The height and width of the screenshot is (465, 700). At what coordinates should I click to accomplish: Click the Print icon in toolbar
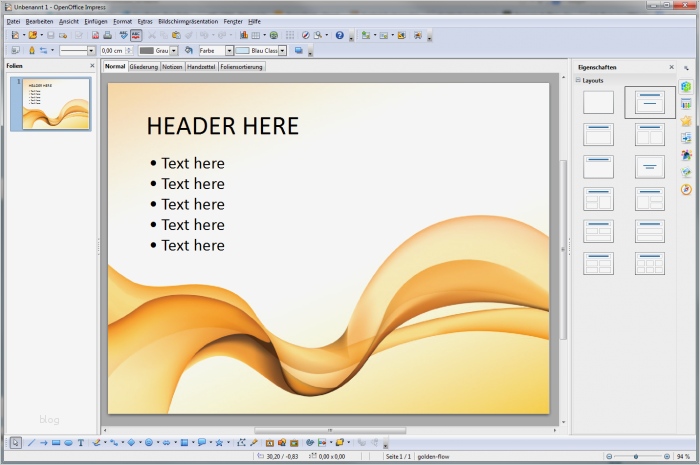[x=108, y=35]
